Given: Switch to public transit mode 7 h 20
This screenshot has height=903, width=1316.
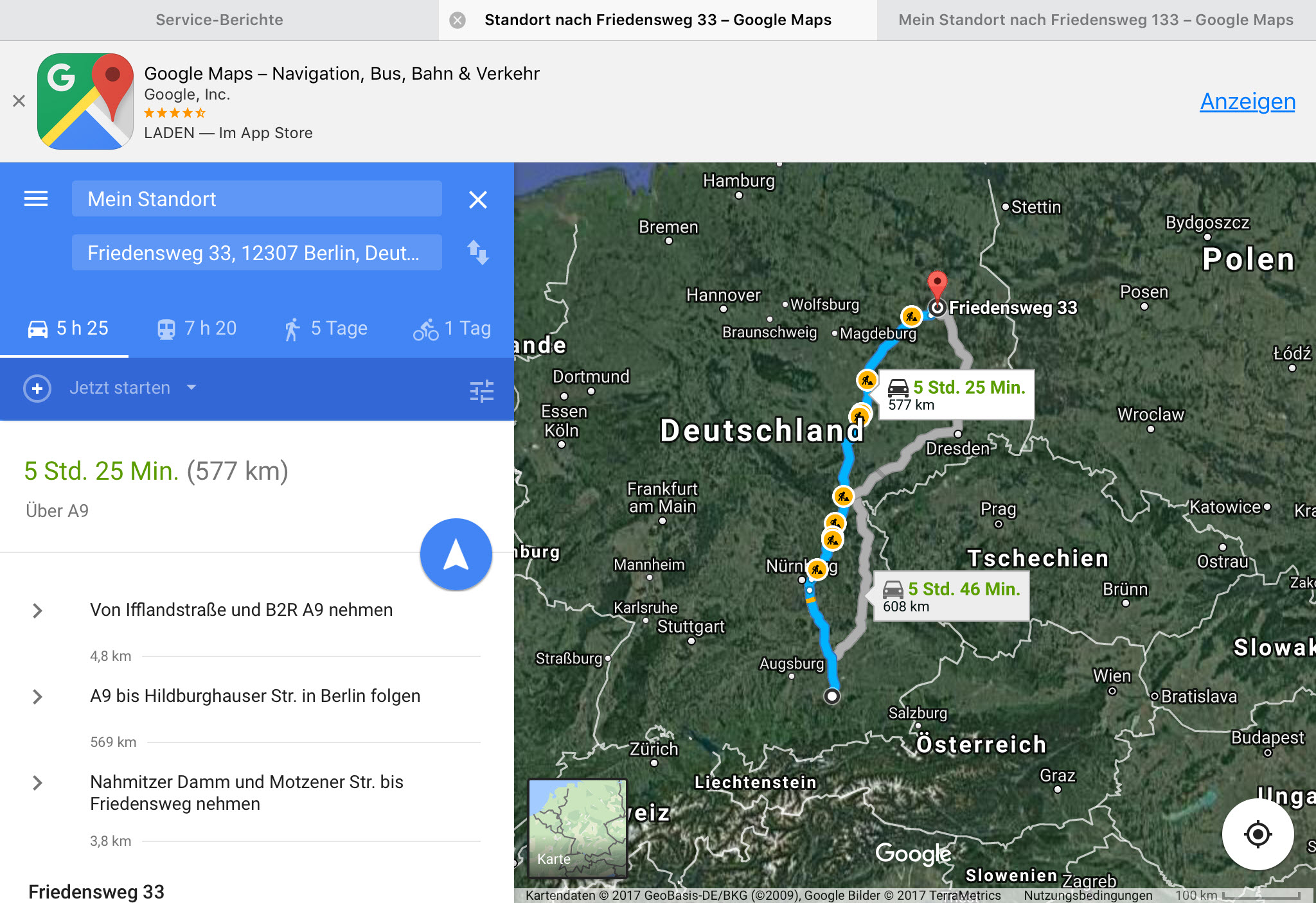Looking at the screenshot, I should (x=197, y=328).
